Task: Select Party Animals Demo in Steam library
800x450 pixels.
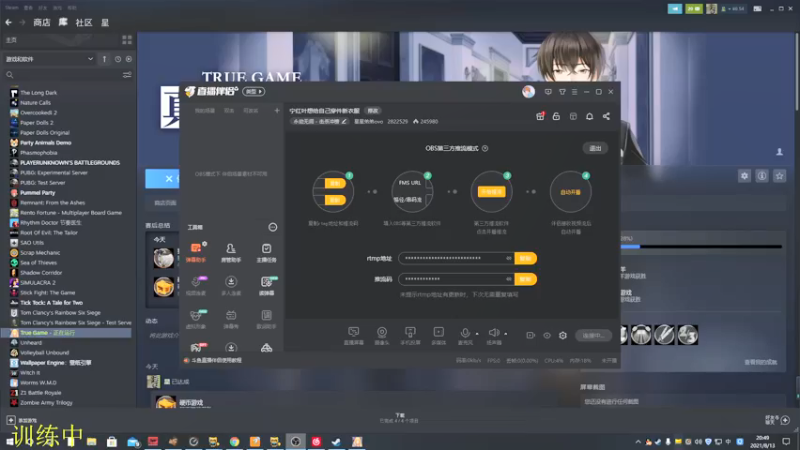Action: (x=45, y=143)
